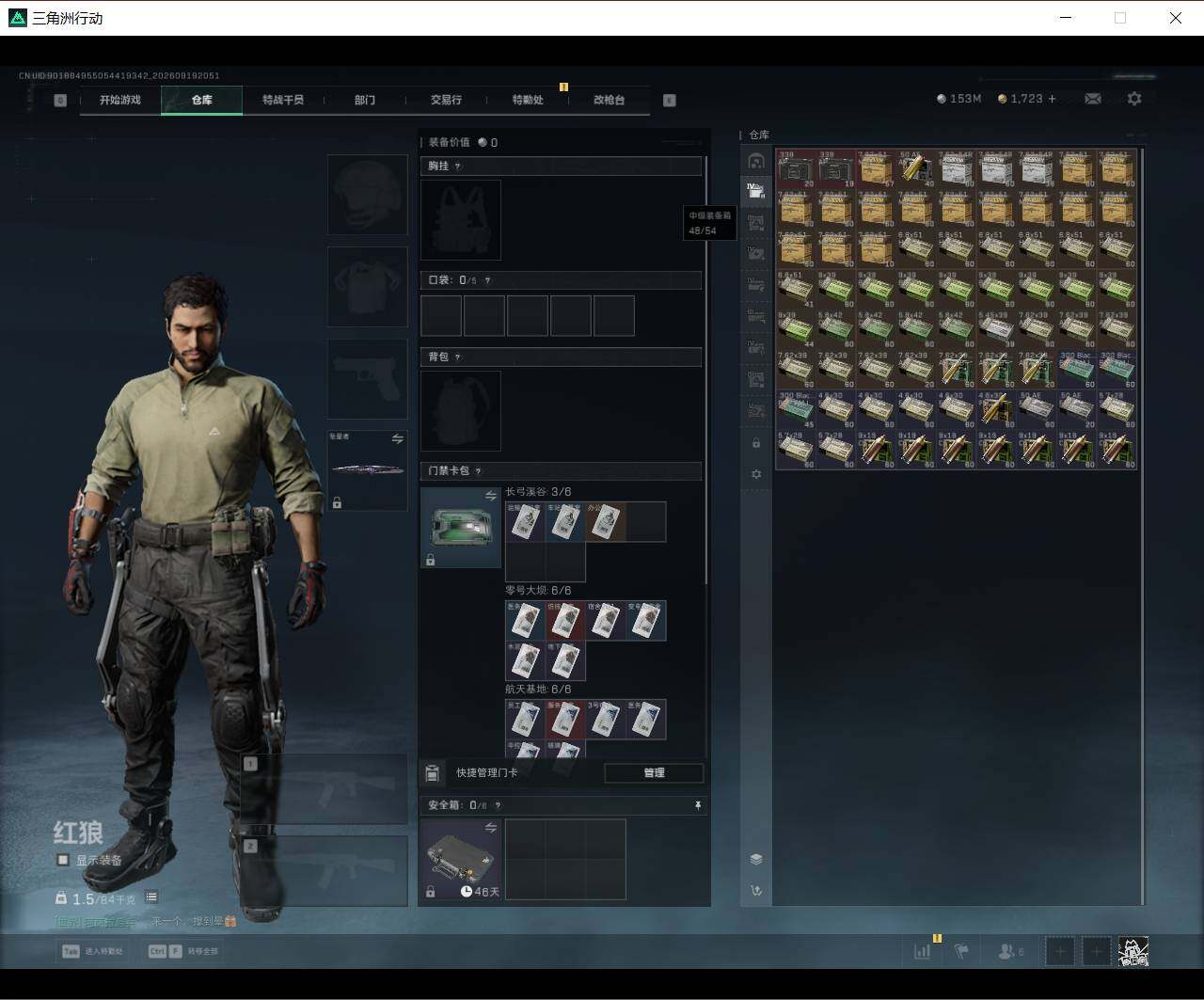Click the loadout panel vertical scrollbar
The width and height of the screenshot is (1204, 1000).
pos(705,372)
